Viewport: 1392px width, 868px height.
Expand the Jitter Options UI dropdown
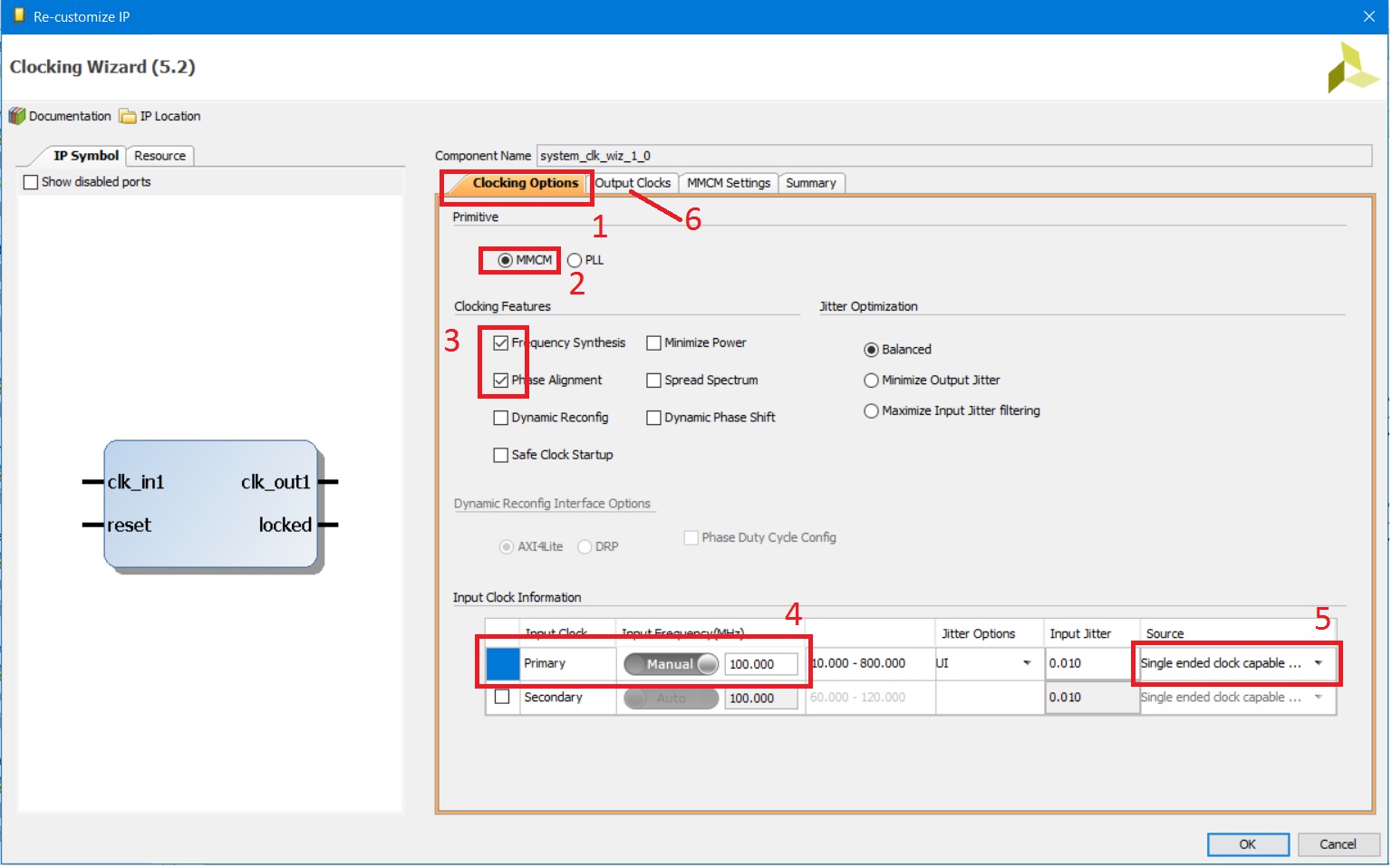pos(1026,663)
